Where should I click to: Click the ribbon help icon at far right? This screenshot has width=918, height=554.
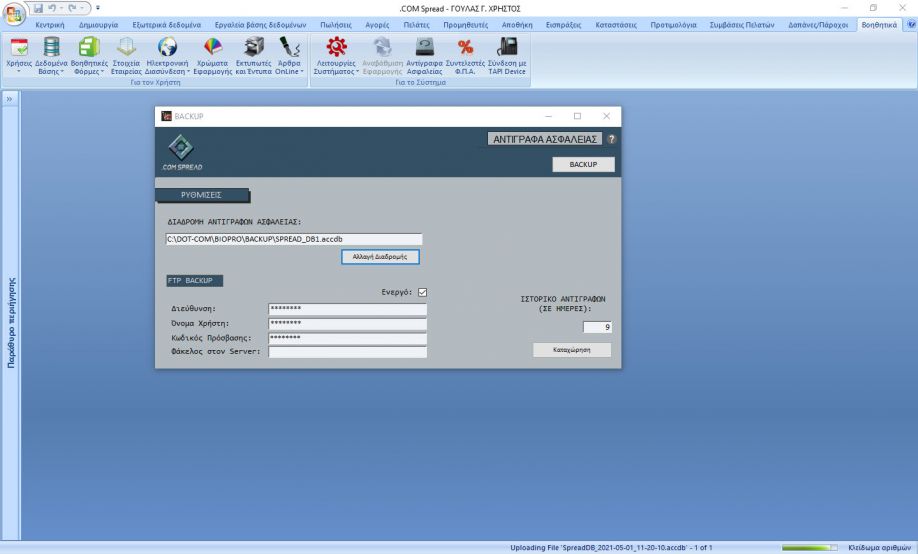point(912,25)
